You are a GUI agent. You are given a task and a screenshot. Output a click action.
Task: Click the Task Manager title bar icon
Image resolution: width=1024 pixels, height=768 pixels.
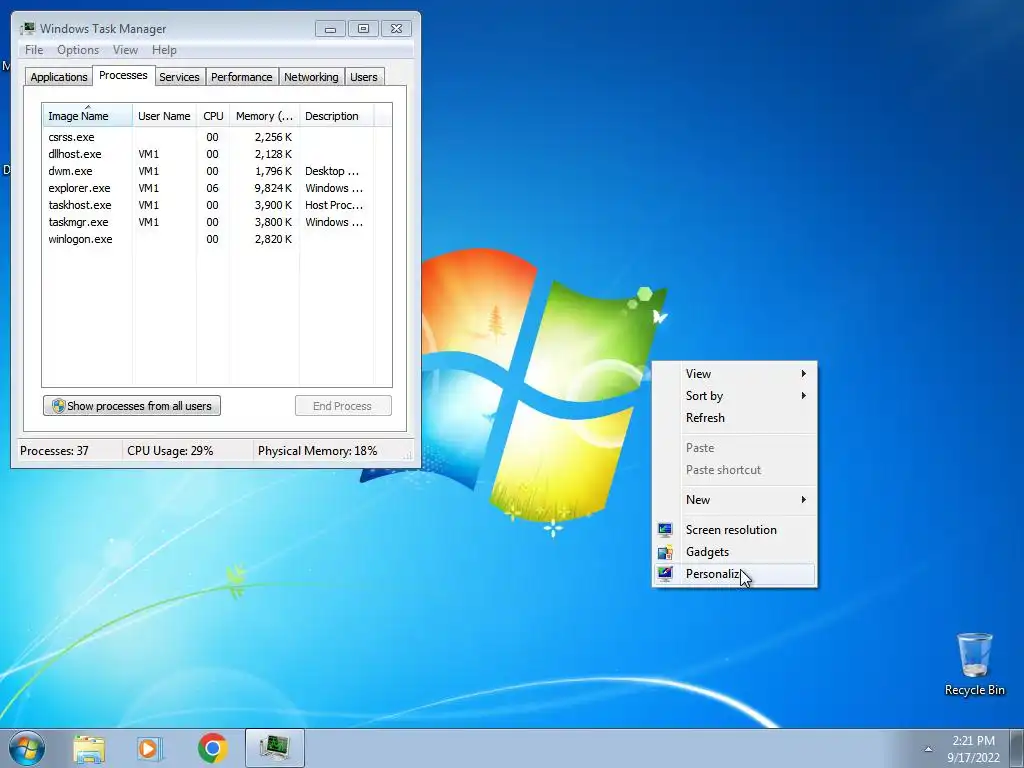[27, 28]
